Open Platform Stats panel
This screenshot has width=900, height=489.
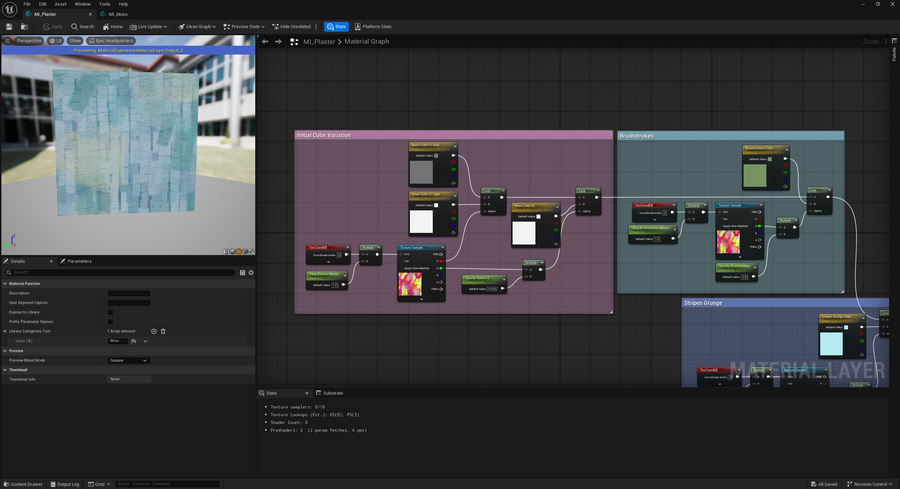[373, 26]
